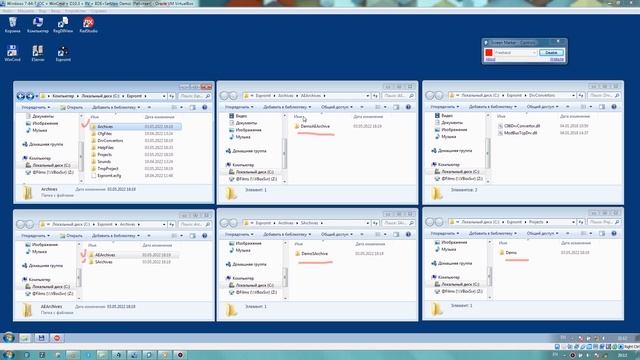The width and height of the screenshot is (640, 360).
Task: Click the save disk icon in guest taskbar
Action: click(41, 338)
